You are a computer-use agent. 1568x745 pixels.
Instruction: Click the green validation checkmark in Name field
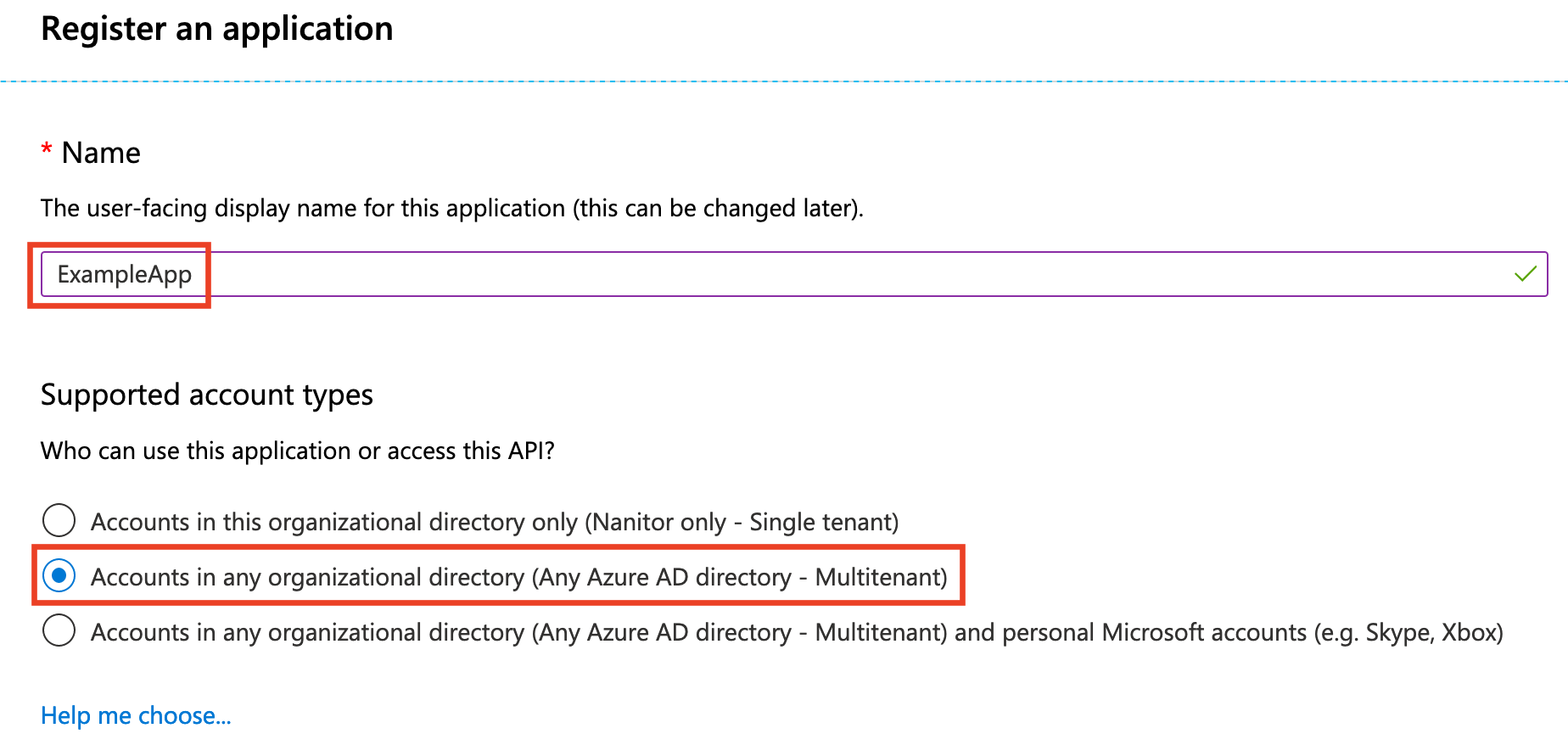(x=1525, y=274)
